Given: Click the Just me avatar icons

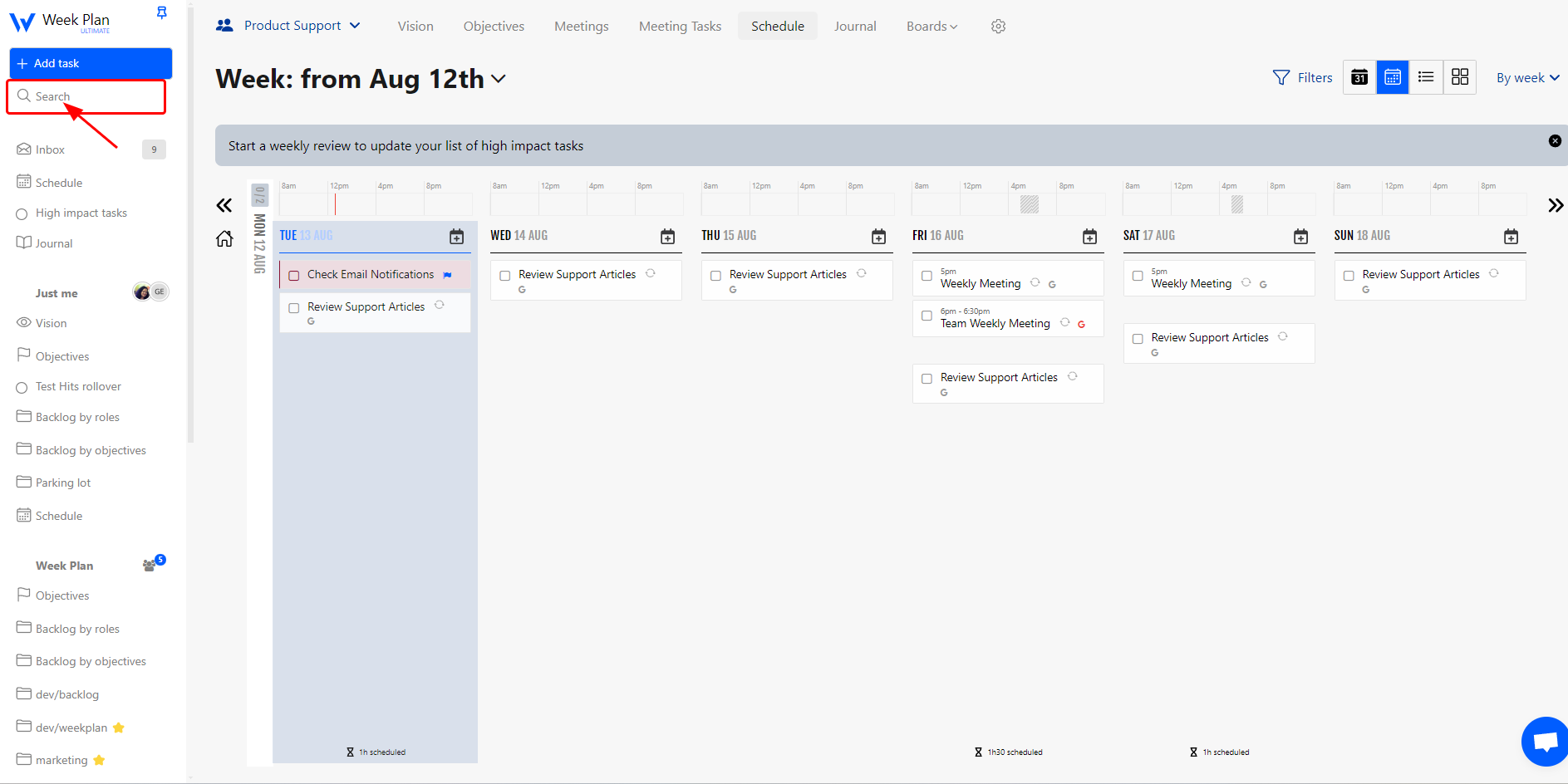Looking at the screenshot, I should pos(150,292).
